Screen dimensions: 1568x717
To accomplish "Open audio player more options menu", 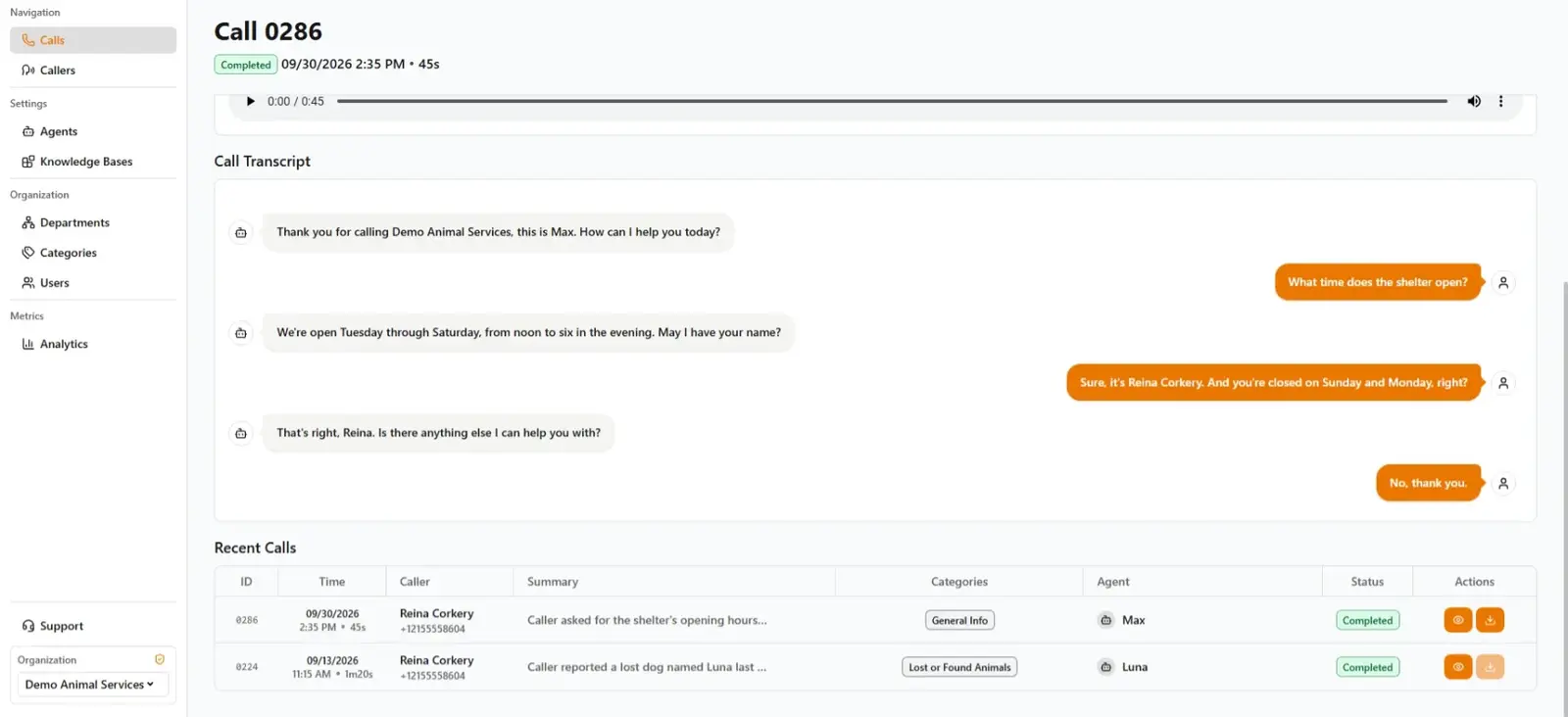I will click(x=1500, y=101).
